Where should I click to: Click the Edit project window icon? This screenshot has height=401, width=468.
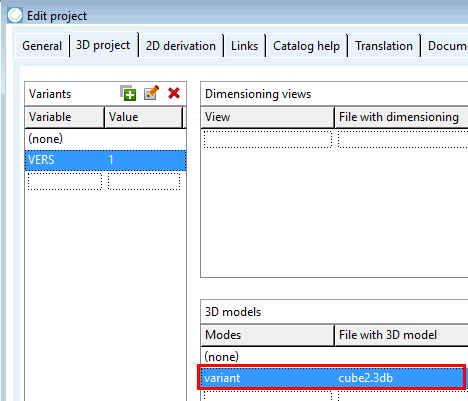15,15
